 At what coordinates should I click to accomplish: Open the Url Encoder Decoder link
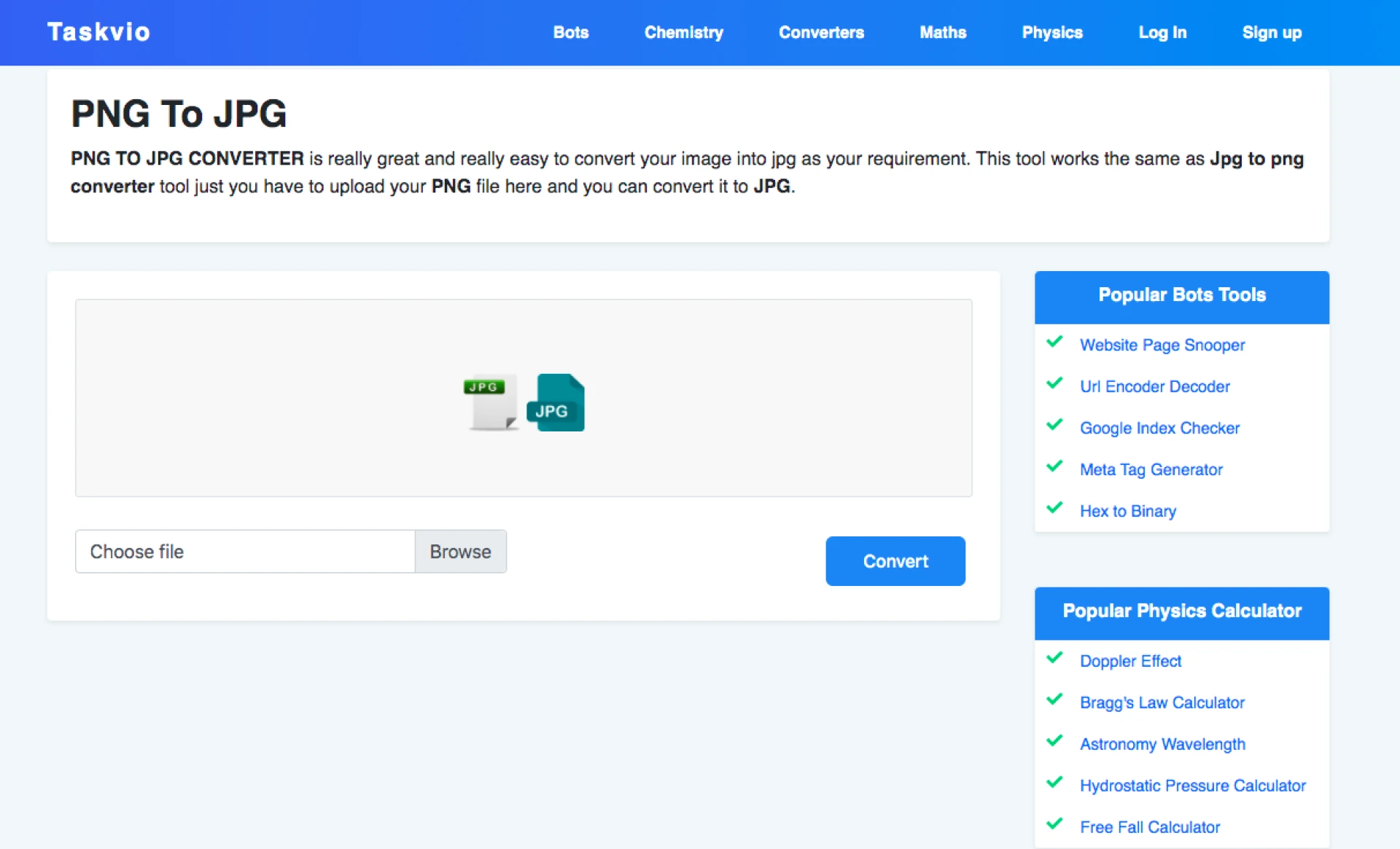pyautogui.click(x=1154, y=387)
